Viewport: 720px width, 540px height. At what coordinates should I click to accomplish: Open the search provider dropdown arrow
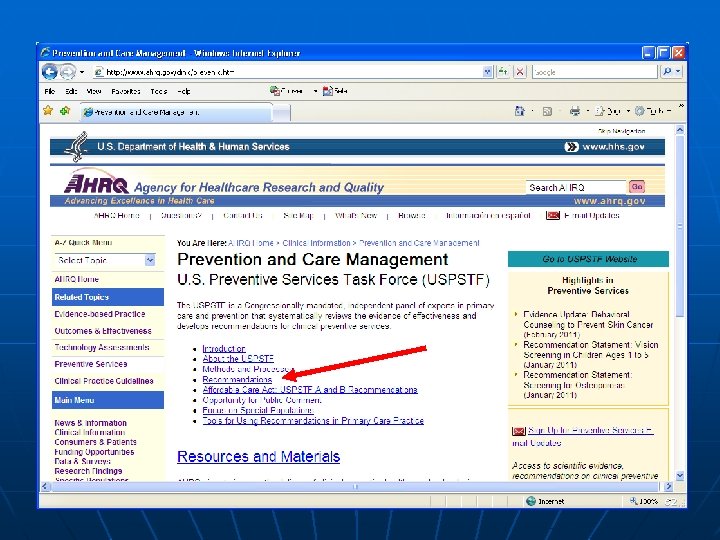(x=678, y=72)
